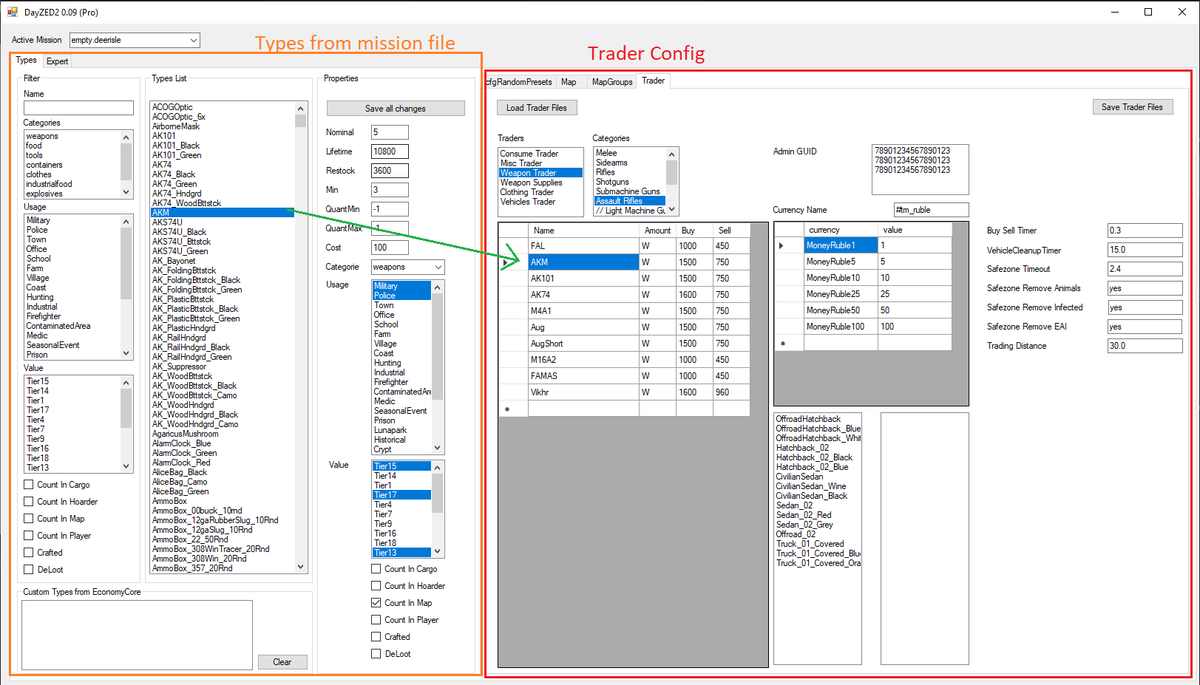Uncheck Count In Map in Properties
This screenshot has height=685, width=1200.
click(376, 603)
